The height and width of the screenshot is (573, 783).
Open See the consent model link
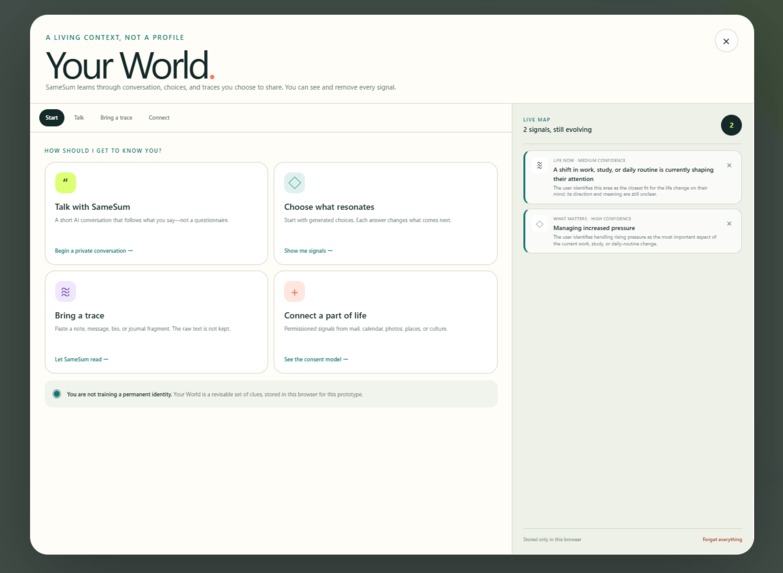pyautogui.click(x=316, y=359)
